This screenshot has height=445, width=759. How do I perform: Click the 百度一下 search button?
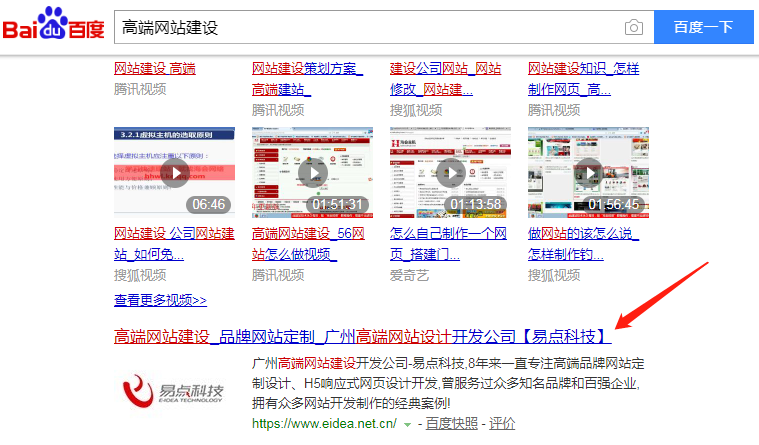pyautogui.click(x=703, y=27)
